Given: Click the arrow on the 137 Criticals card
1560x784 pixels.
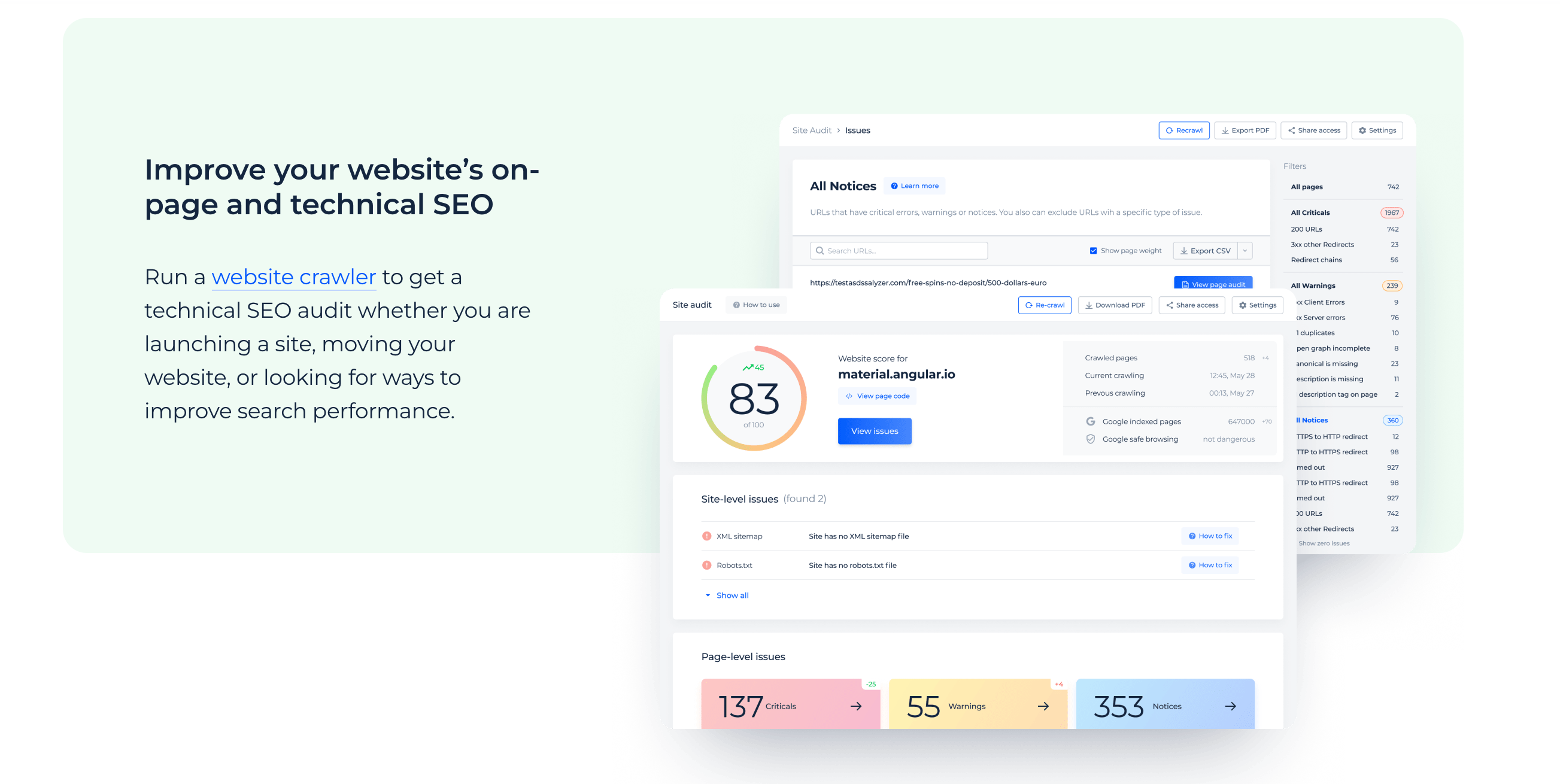Looking at the screenshot, I should [855, 706].
